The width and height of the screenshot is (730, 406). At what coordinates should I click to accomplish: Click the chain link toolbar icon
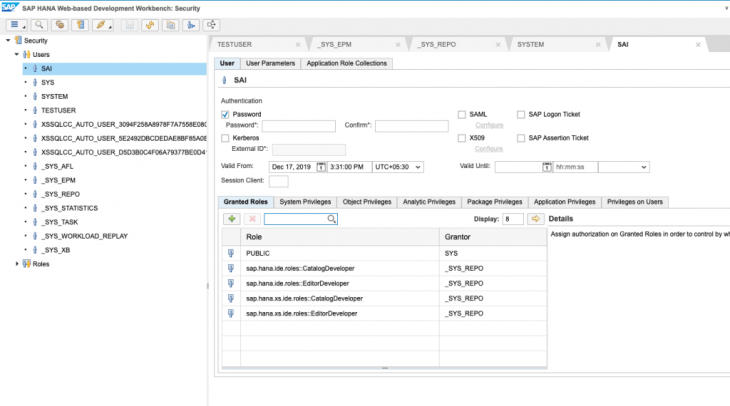[102, 25]
